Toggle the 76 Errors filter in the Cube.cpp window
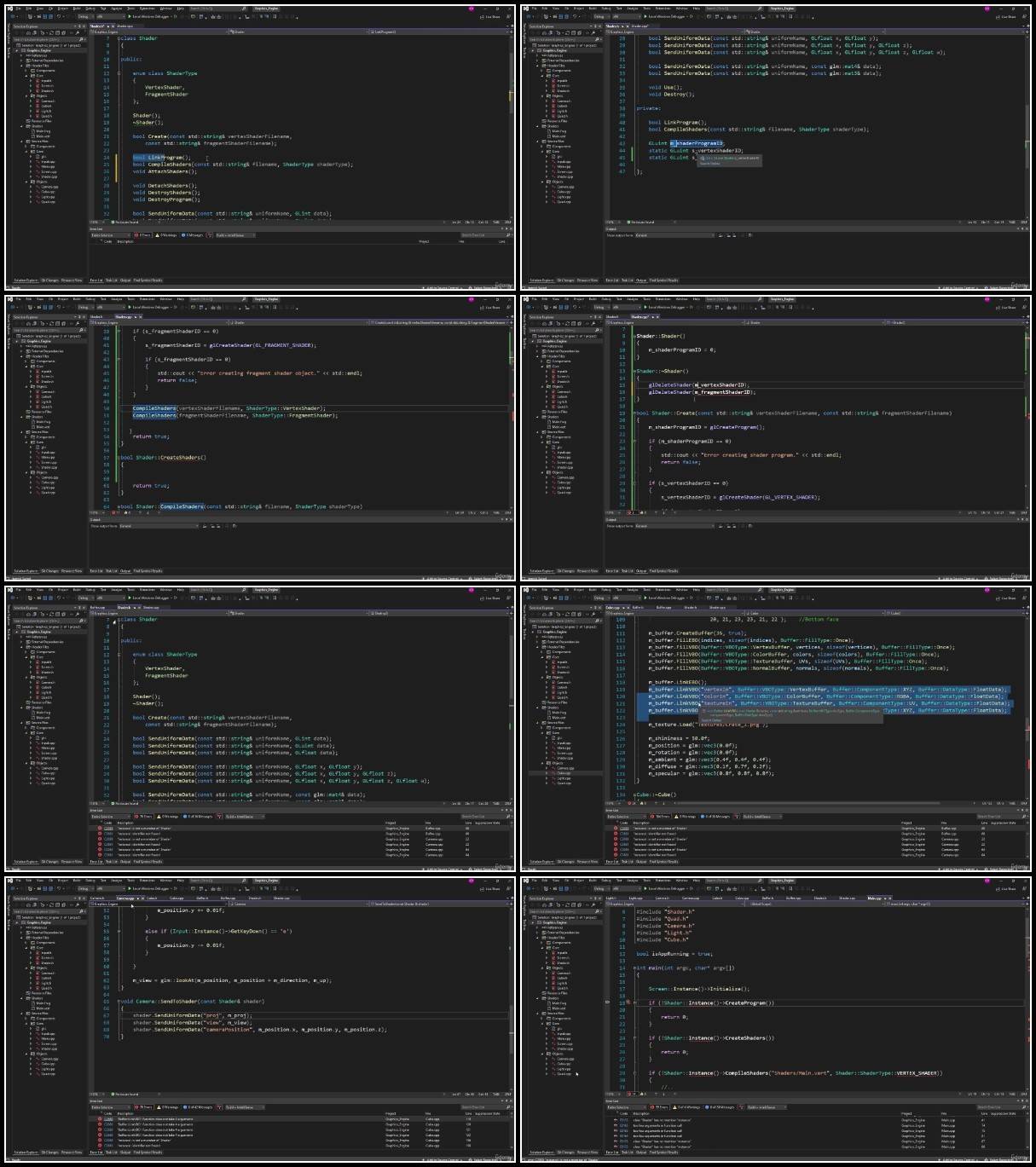The height and width of the screenshot is (1167, 1036). (x=661, y=816)
